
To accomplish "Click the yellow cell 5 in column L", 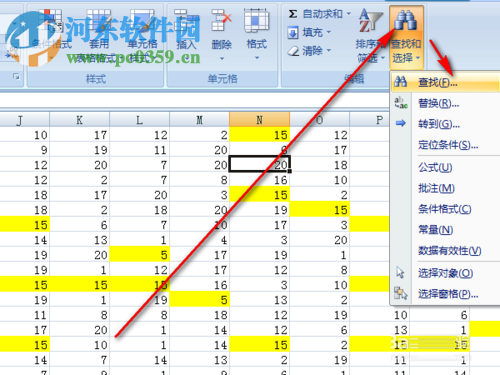I will (140, 255).
